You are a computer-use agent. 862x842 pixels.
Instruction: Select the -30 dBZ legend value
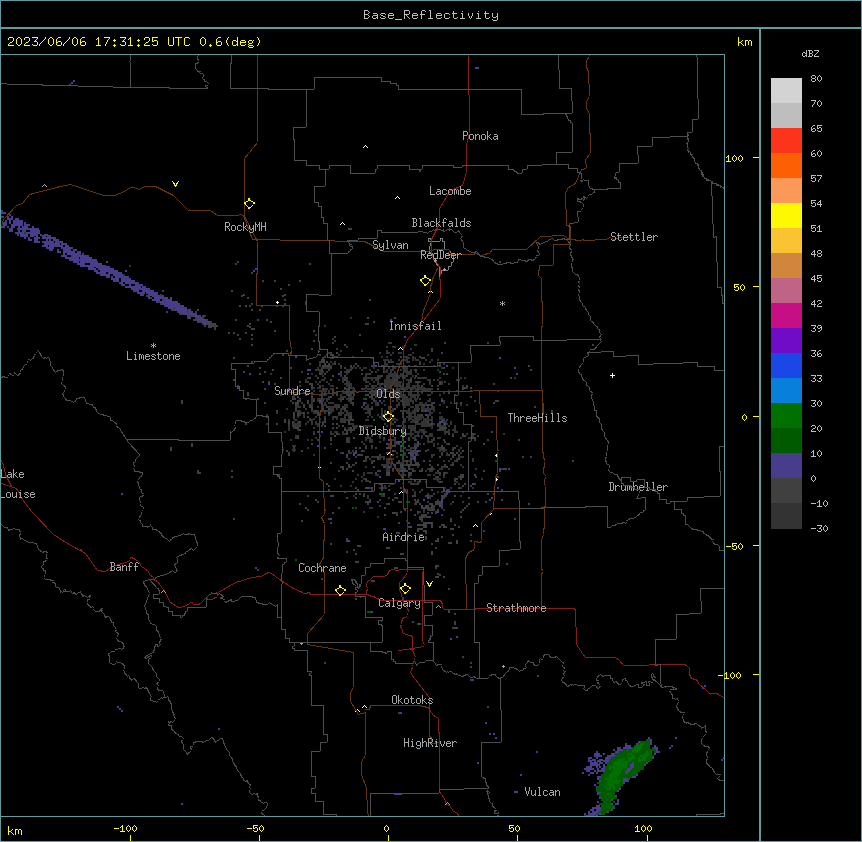tap(819, 528)
